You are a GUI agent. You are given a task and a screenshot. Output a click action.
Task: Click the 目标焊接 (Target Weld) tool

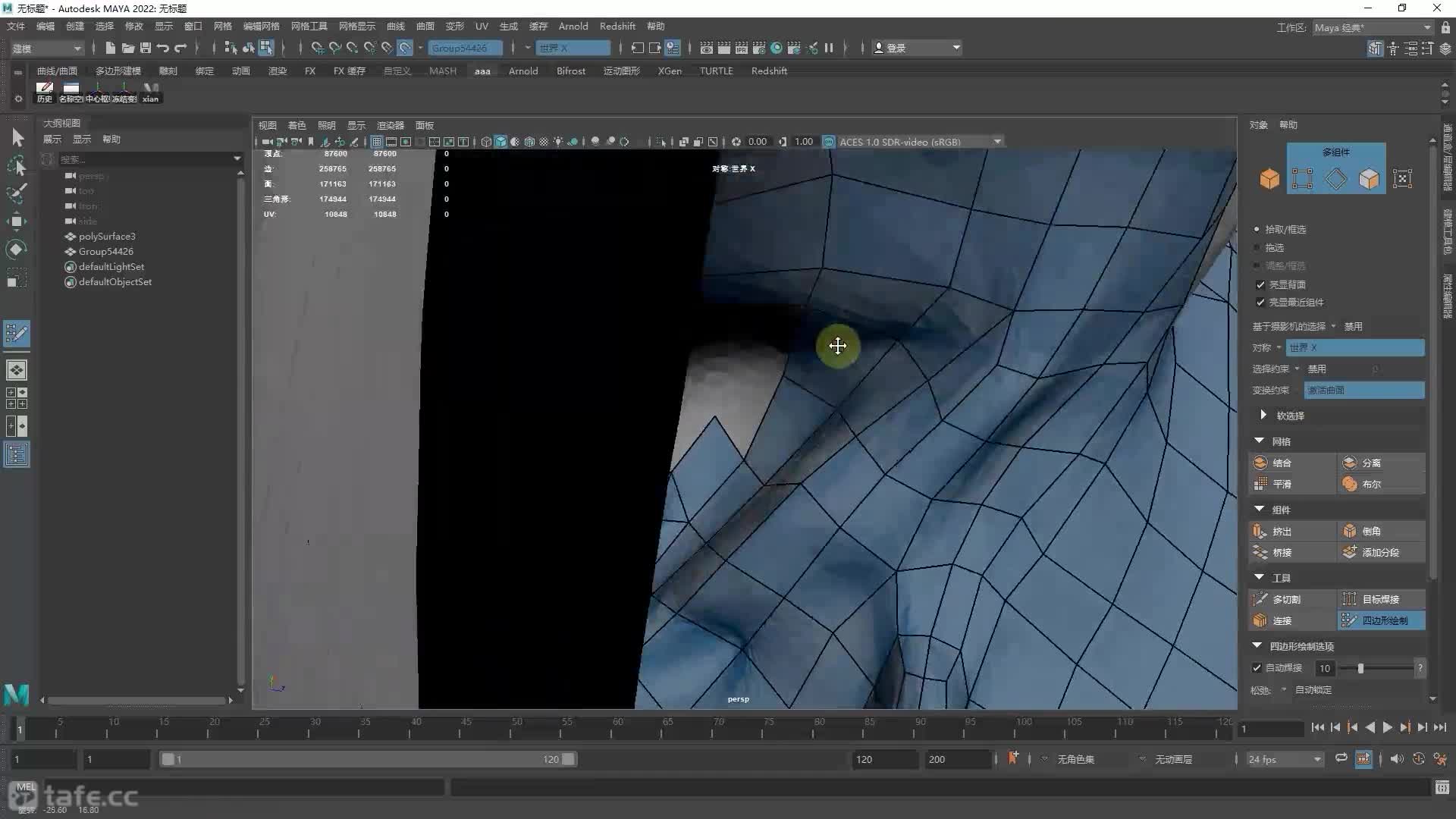click(x=1381, y=599)
